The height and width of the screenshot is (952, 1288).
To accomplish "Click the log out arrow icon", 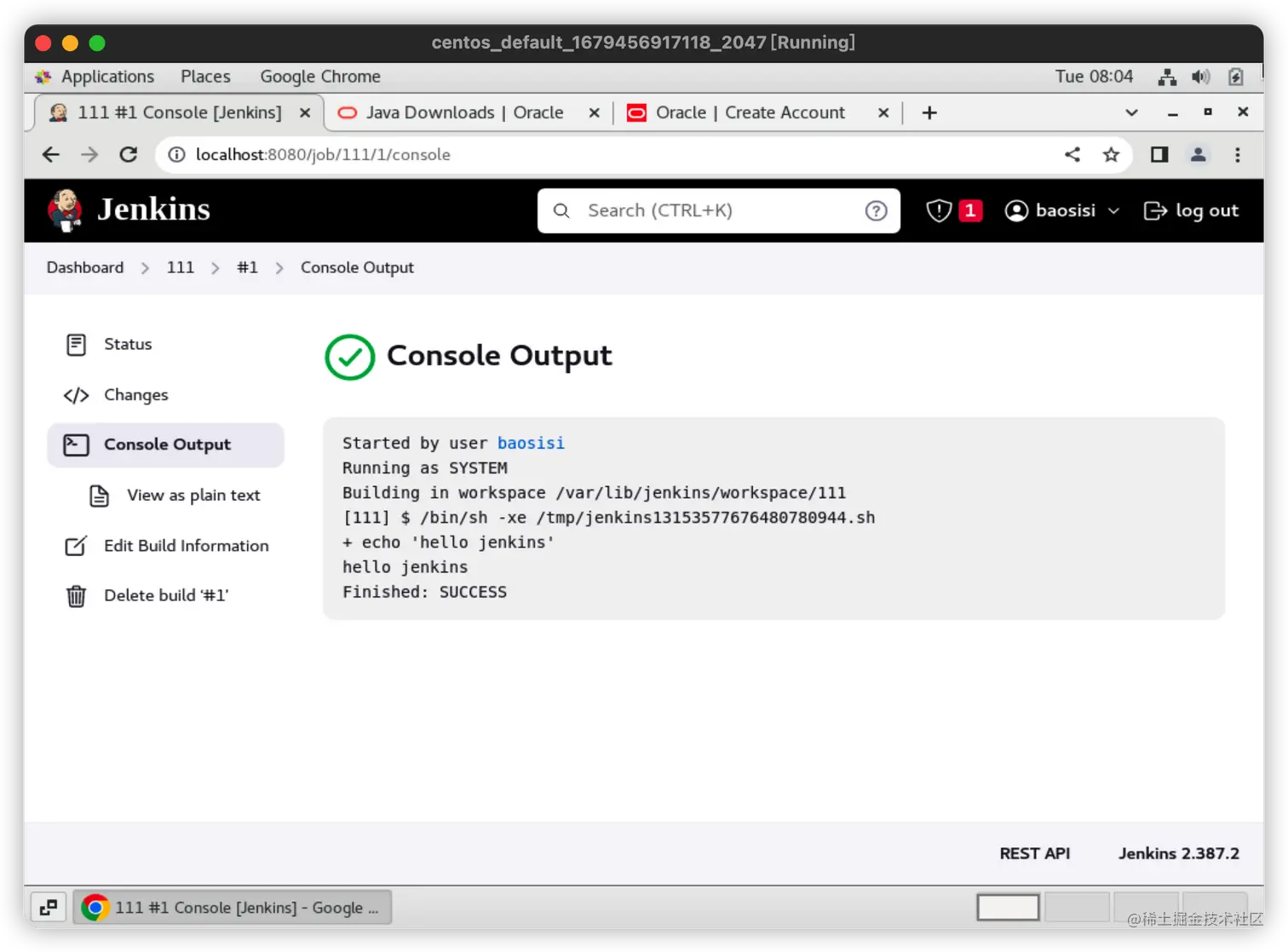I will click(x=1155, y=210).
